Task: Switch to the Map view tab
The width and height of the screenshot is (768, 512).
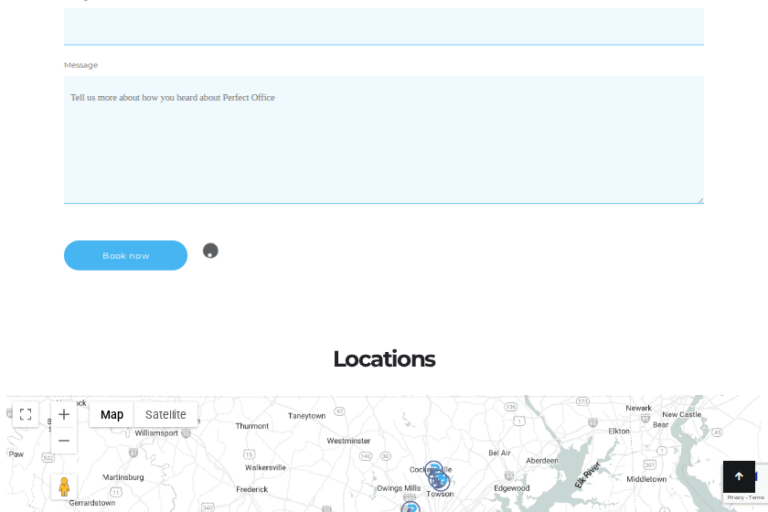Action: click(x=112, y=415)
